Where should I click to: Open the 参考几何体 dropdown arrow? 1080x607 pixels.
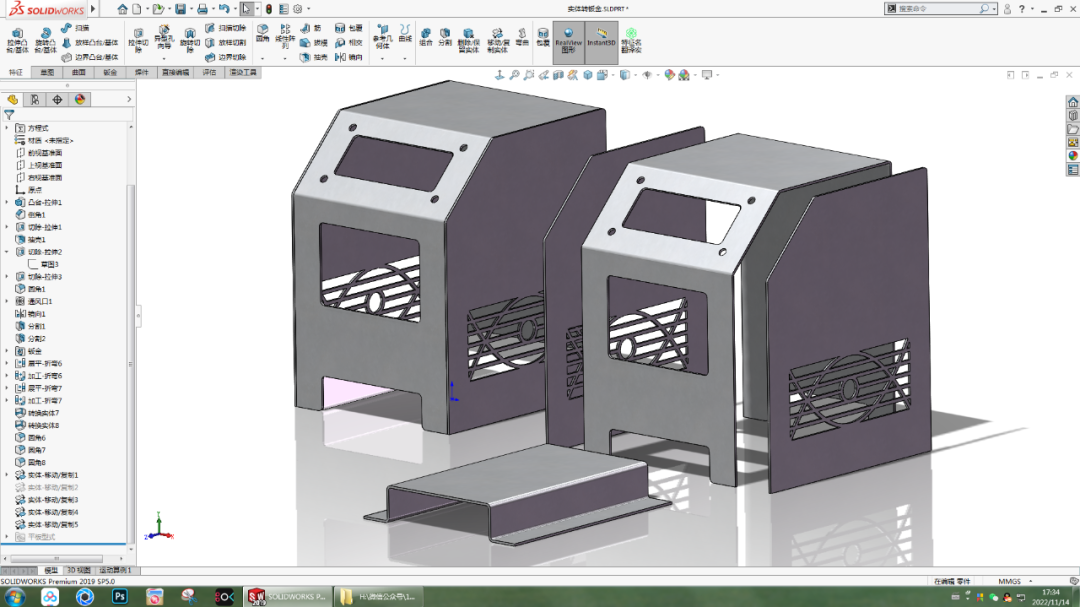[381, 59]
